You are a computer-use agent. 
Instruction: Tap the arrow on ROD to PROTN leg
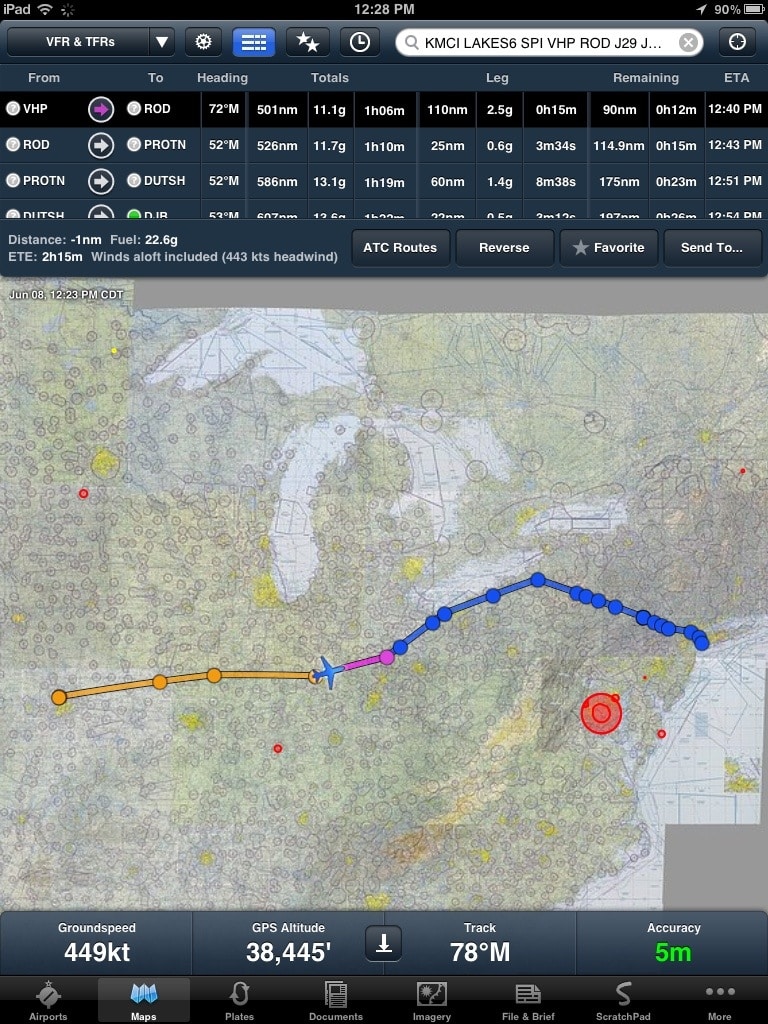coord(101,145)
